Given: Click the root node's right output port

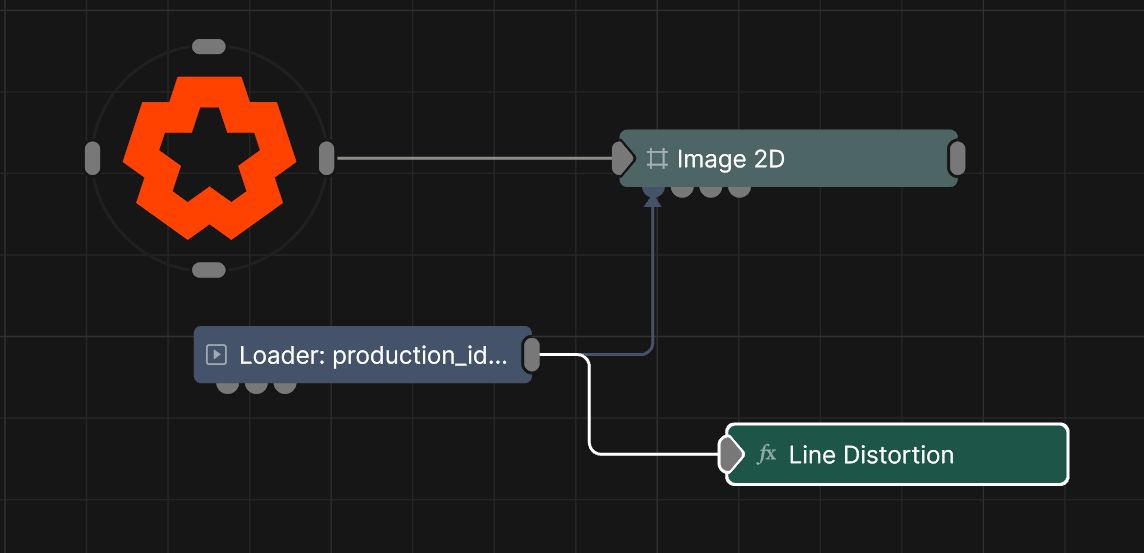Looking at the screenshot, I should coord(327,158).
